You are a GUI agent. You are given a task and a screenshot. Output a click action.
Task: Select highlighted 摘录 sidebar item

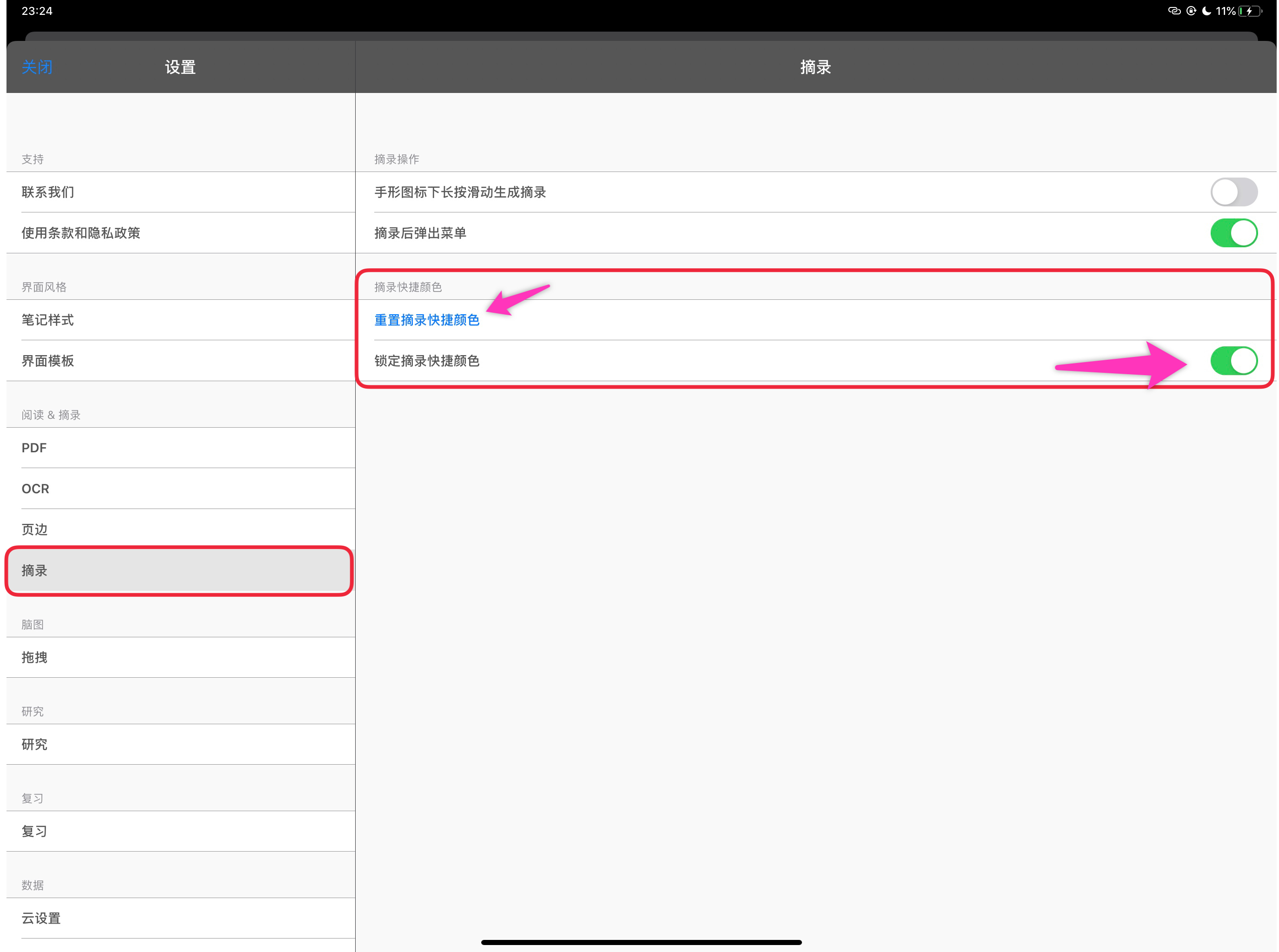pyautogui.click(x=180, y=570)
